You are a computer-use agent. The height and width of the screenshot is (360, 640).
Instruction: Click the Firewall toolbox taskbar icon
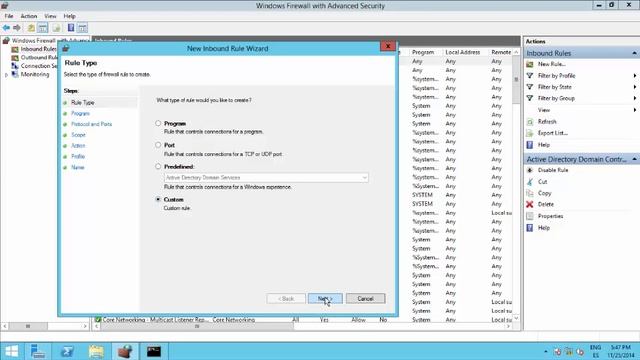coord(125,351)
